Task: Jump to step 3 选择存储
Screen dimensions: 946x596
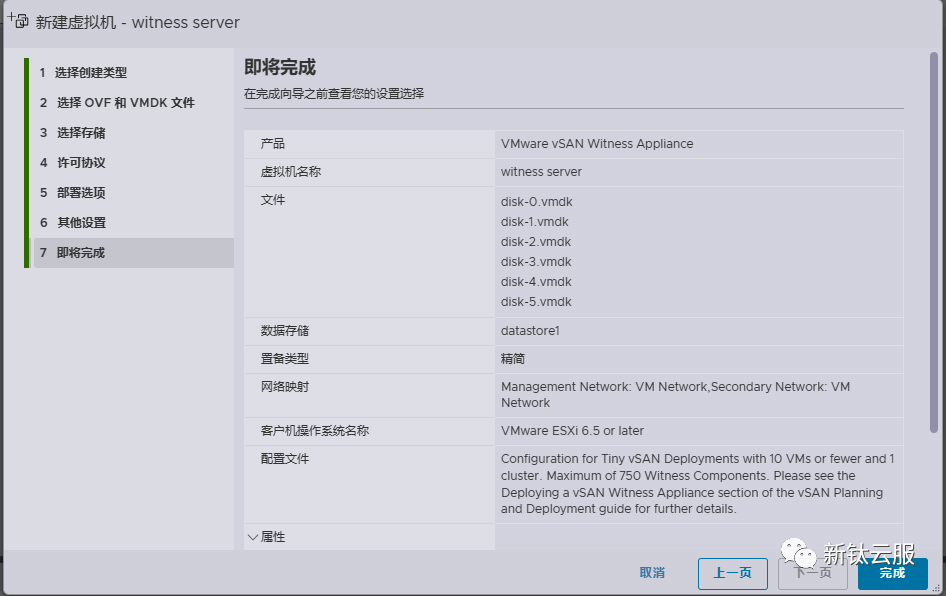Action: point(81,133)
